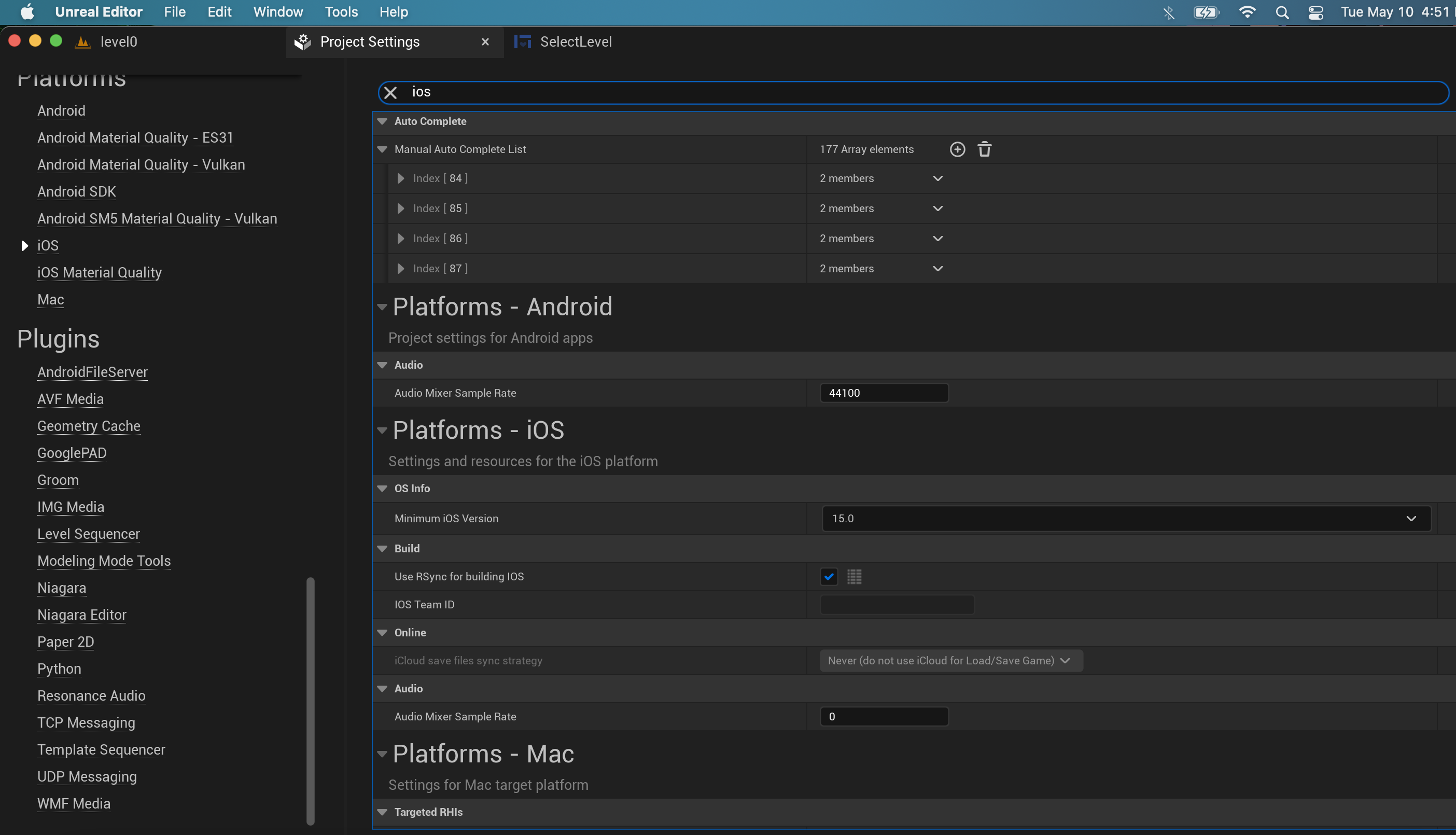Click the Add element icon in Manual Auto Complete List
This screenshot has height=835, width=1456.
point(957,149)
